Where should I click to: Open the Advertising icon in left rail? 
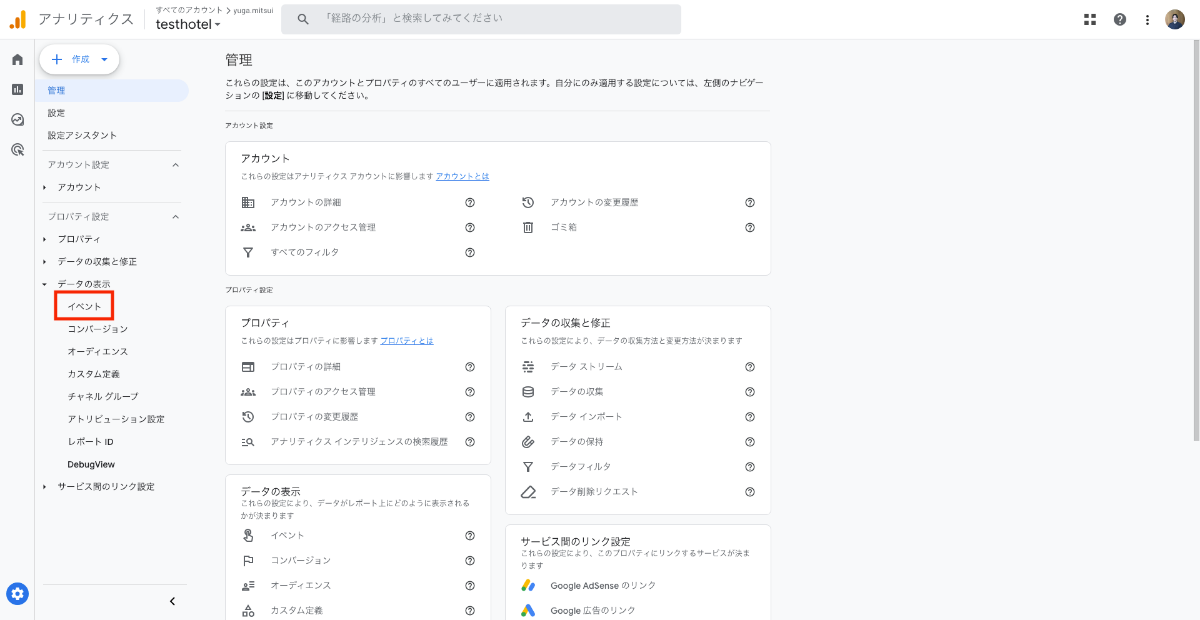tap(17, 150)
